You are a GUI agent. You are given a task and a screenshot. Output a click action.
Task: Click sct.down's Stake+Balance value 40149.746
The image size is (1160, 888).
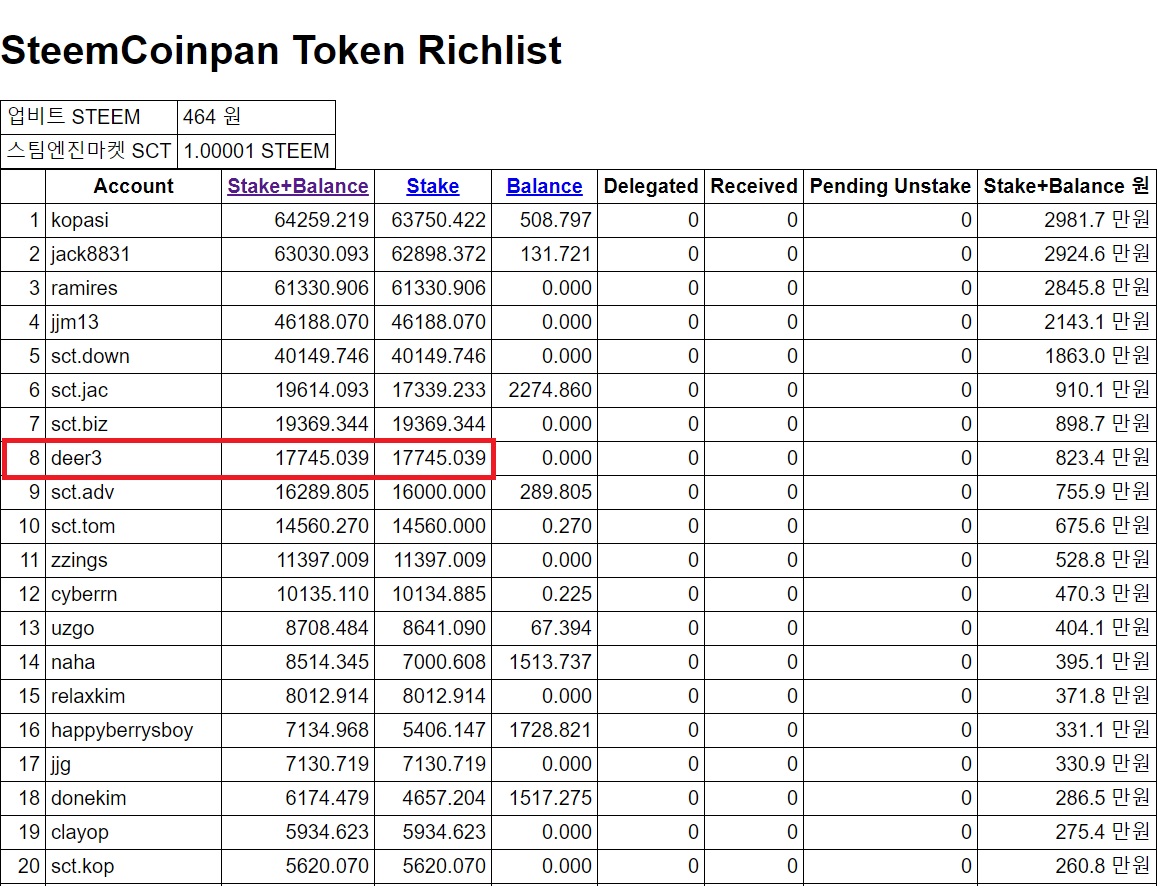pos(321,356)
